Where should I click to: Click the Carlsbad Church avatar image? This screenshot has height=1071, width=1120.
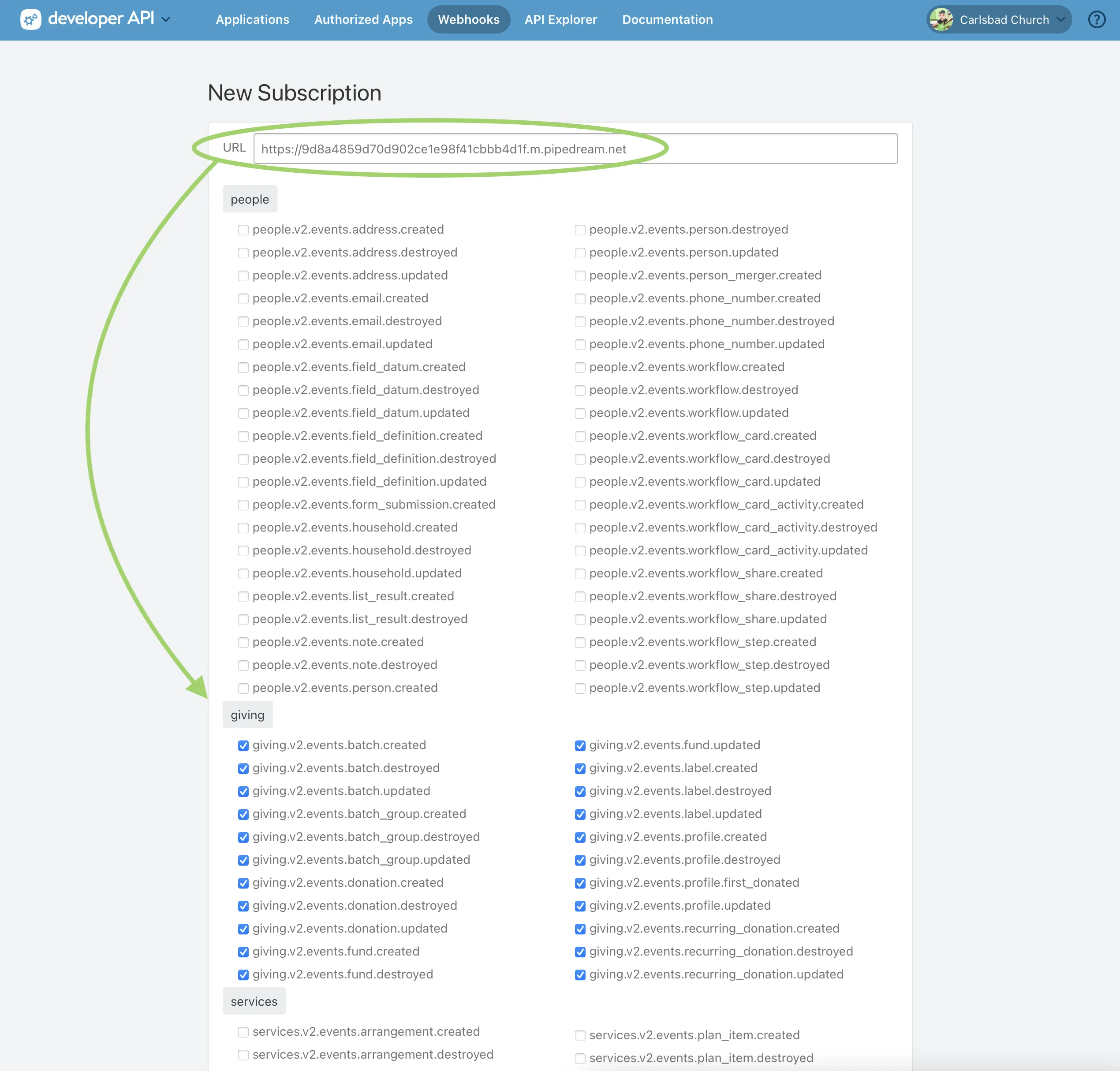click(x=941, y=19)
